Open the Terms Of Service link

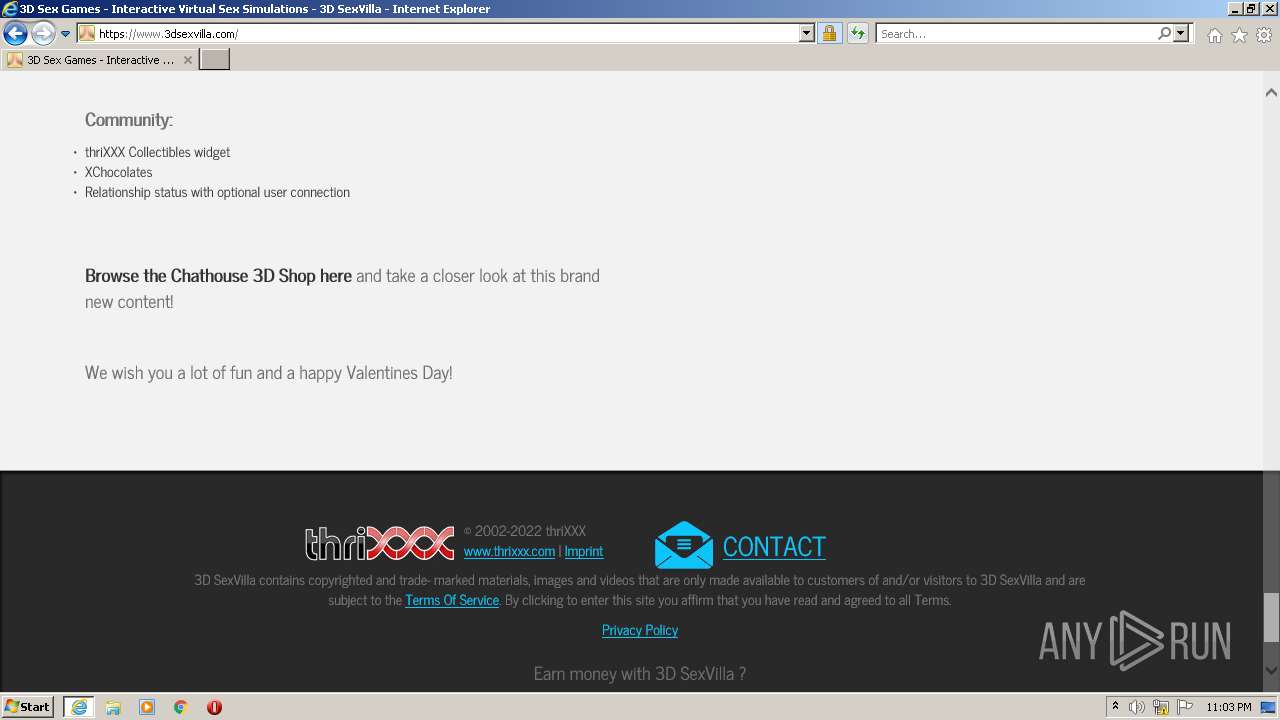(452, 600)
